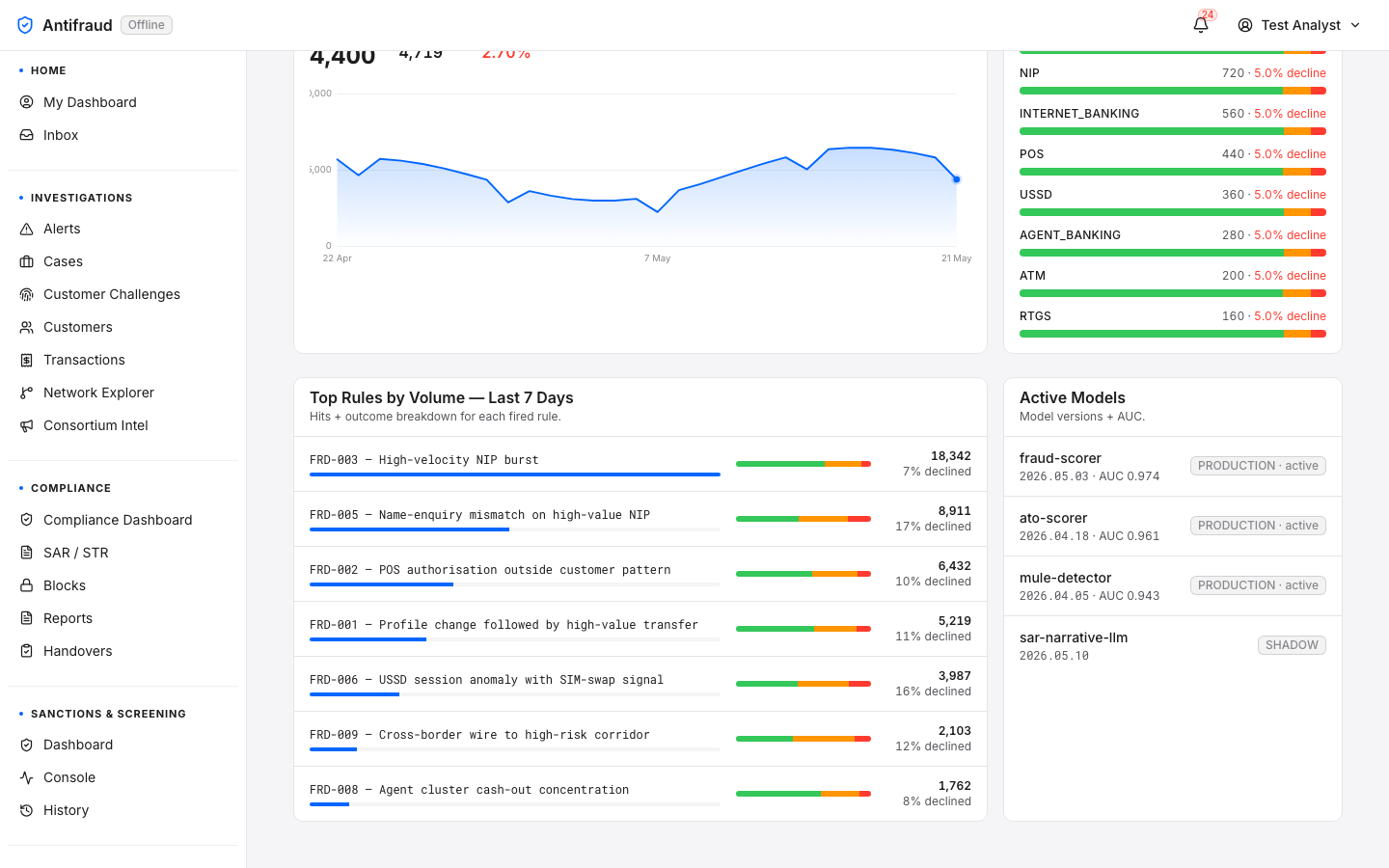
Task: Open the Alerts page
Action: coord(123,229)
